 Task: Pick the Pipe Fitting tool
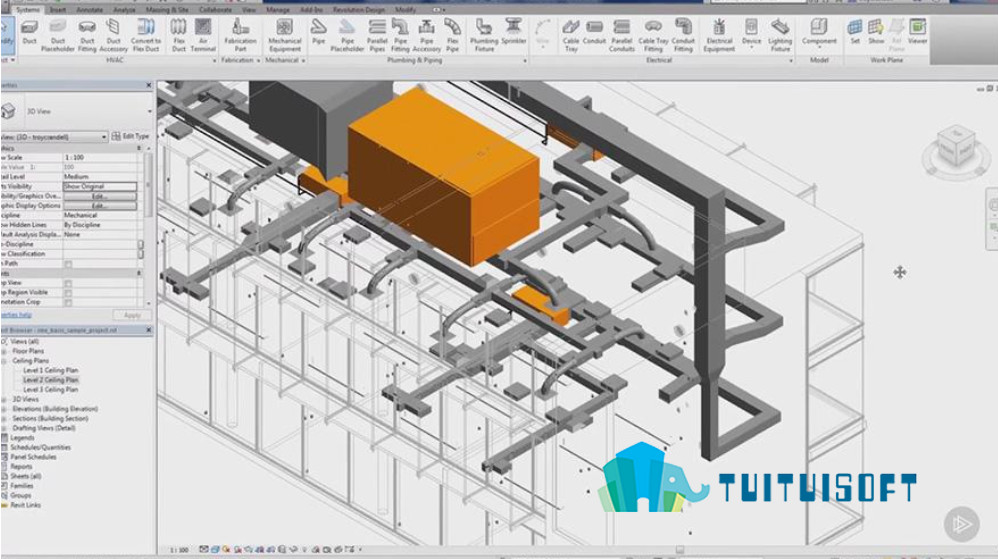click(x=400, y=35)
